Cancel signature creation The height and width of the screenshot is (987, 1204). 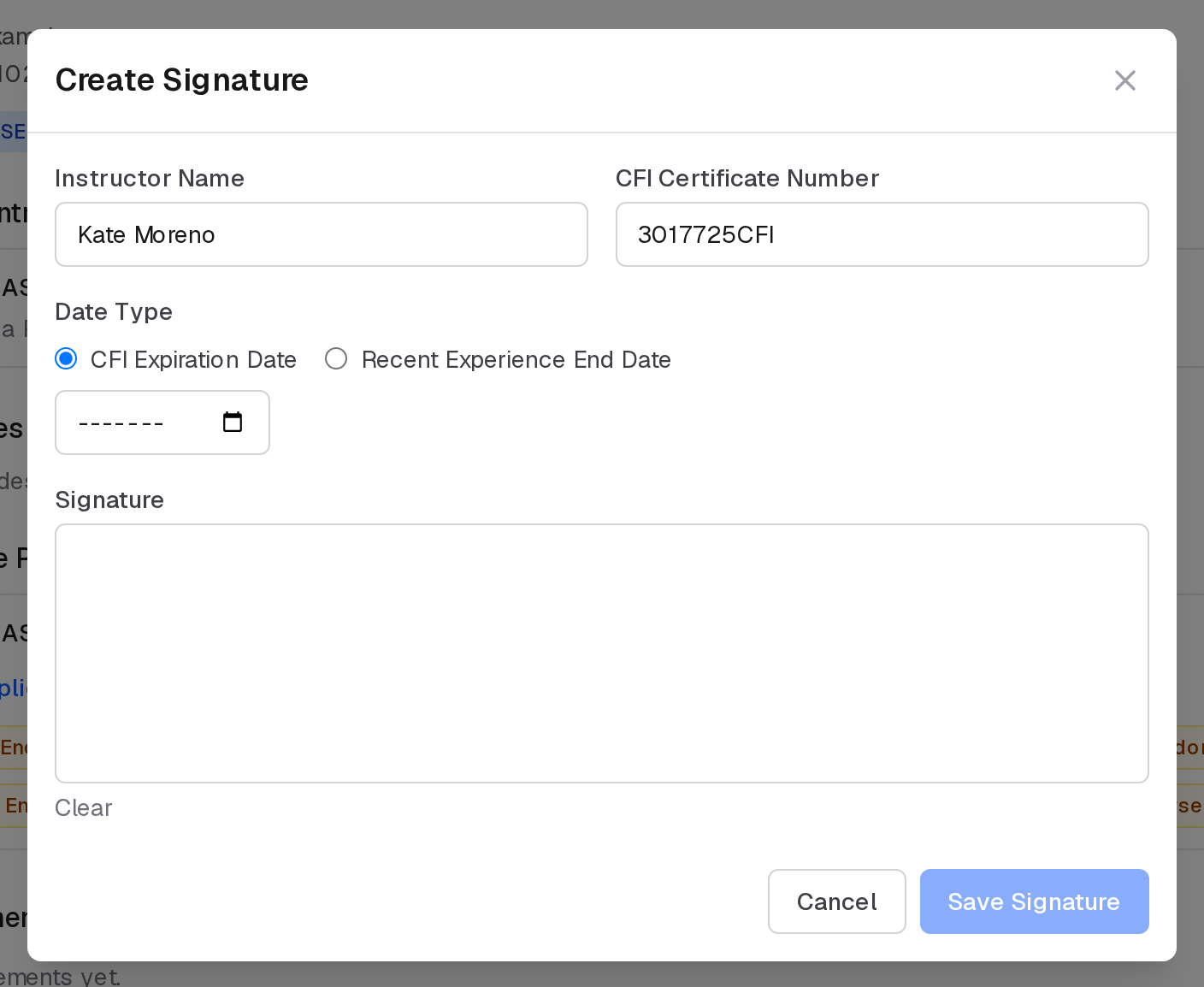pyautogui.click(x=837, y=901)
